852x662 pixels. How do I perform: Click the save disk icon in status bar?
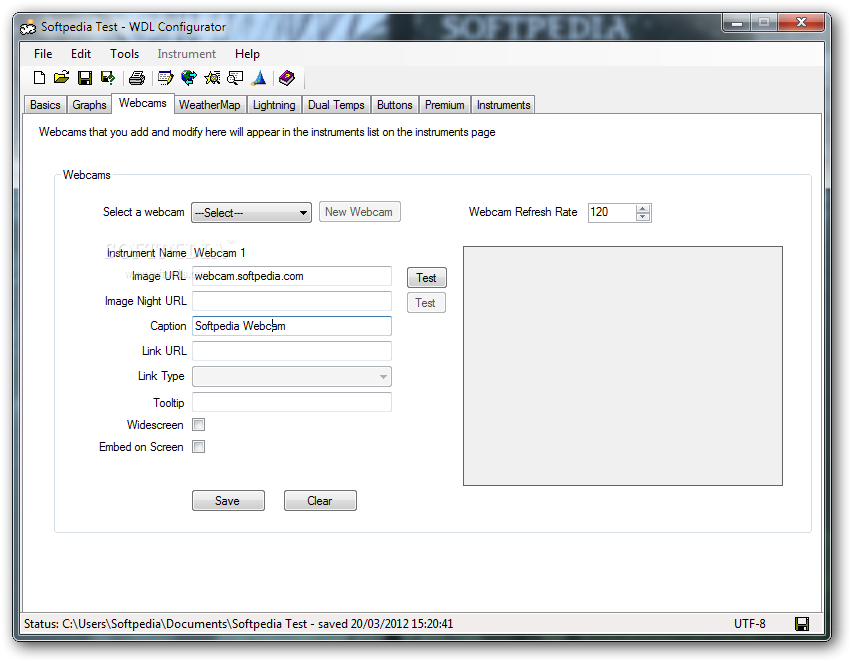pyautogui.click(x=801, y=624)
